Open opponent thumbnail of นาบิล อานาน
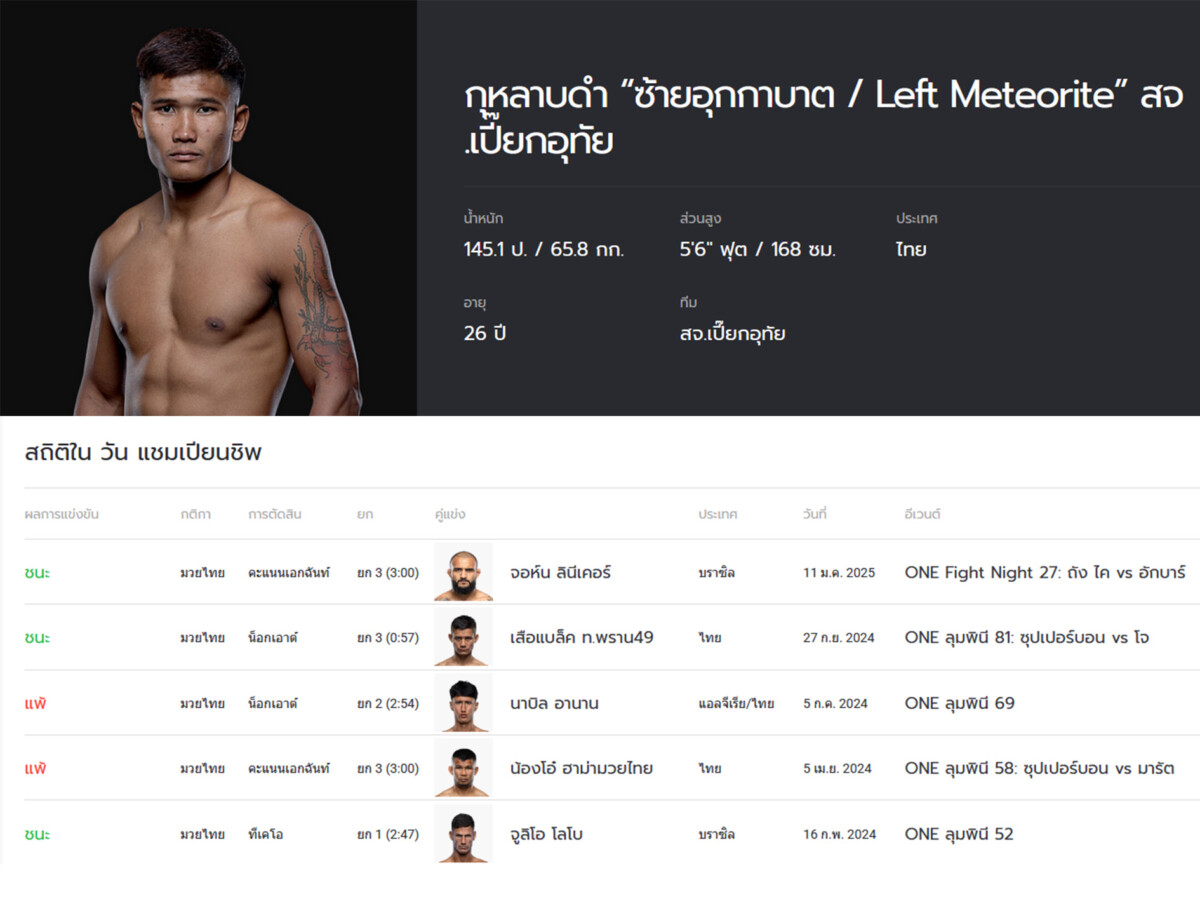This screenshot has height=900, width=1200. click(x=463, y=703)
